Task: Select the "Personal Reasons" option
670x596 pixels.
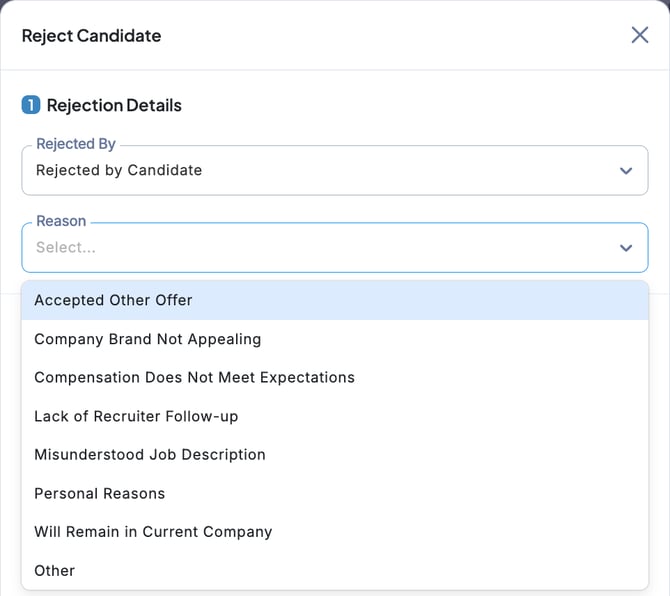Action: pos(99,494)
